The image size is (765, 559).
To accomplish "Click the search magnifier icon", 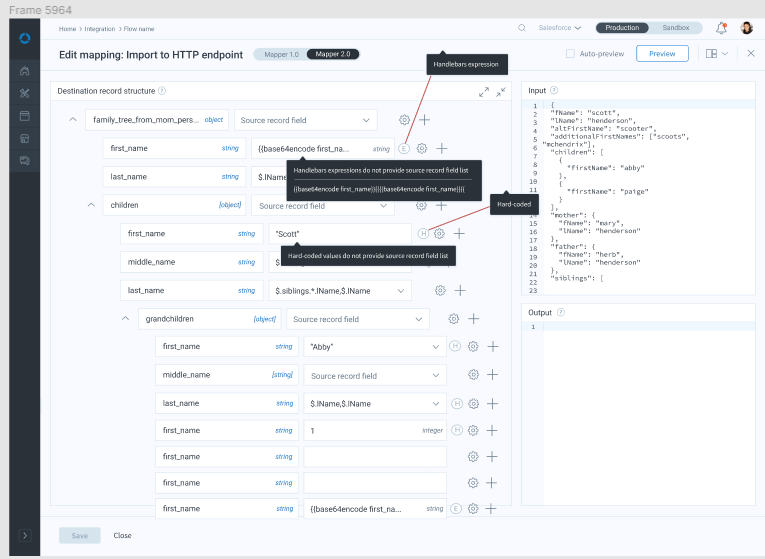I will tap(522, 28).
